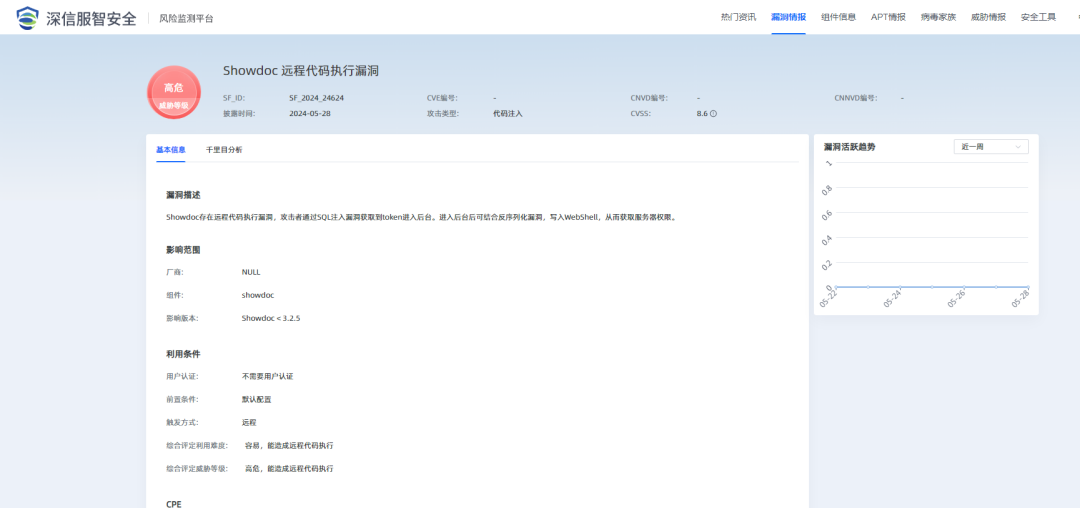This screenshot has height=508, width=1080.
Task: Click the 用户认证 label
Action: 182,377
